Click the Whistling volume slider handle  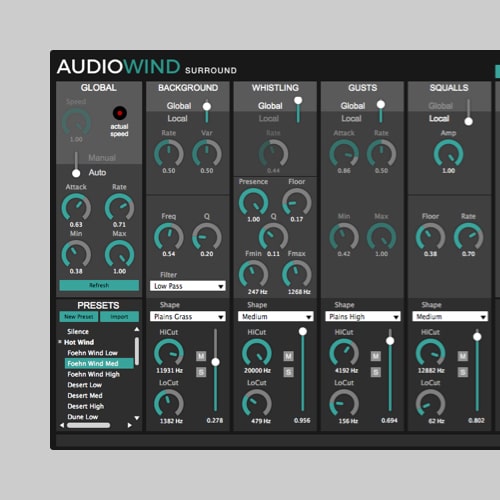303,331
